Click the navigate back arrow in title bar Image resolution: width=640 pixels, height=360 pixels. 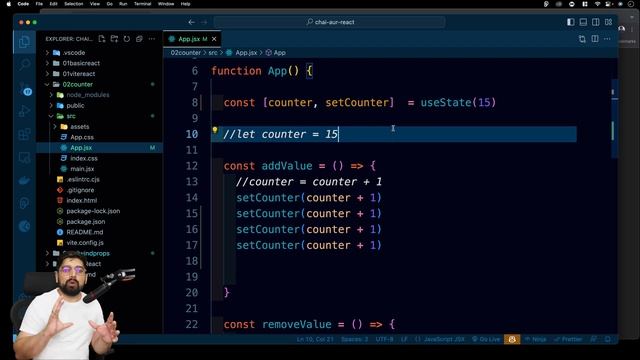pyautogui.click(x=191, y=22)
